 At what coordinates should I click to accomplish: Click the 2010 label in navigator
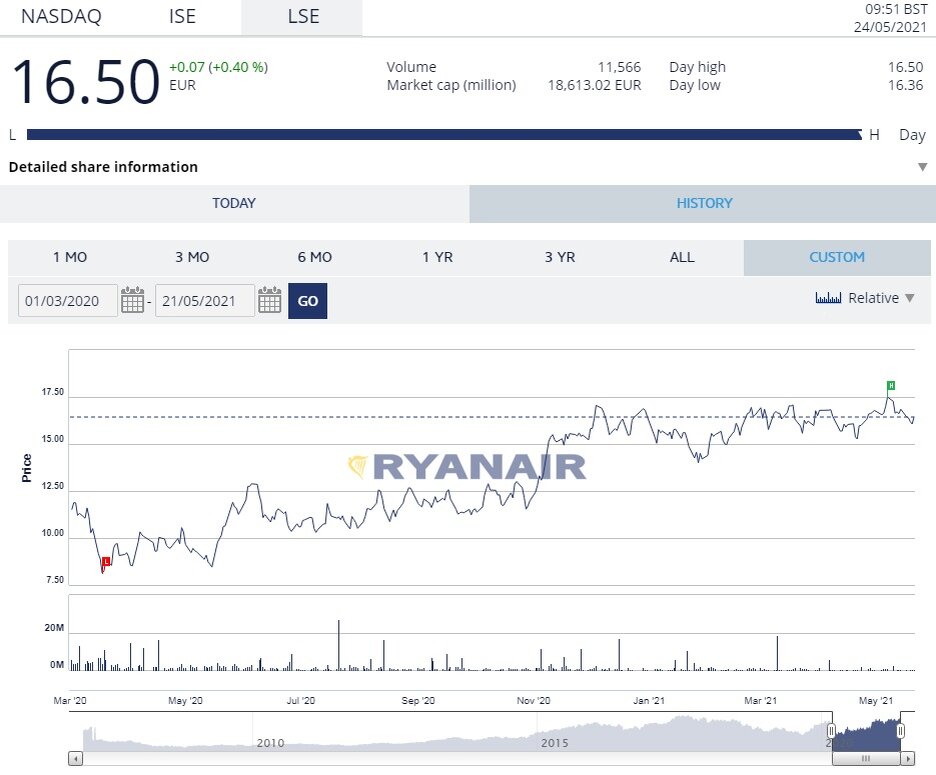270,743
